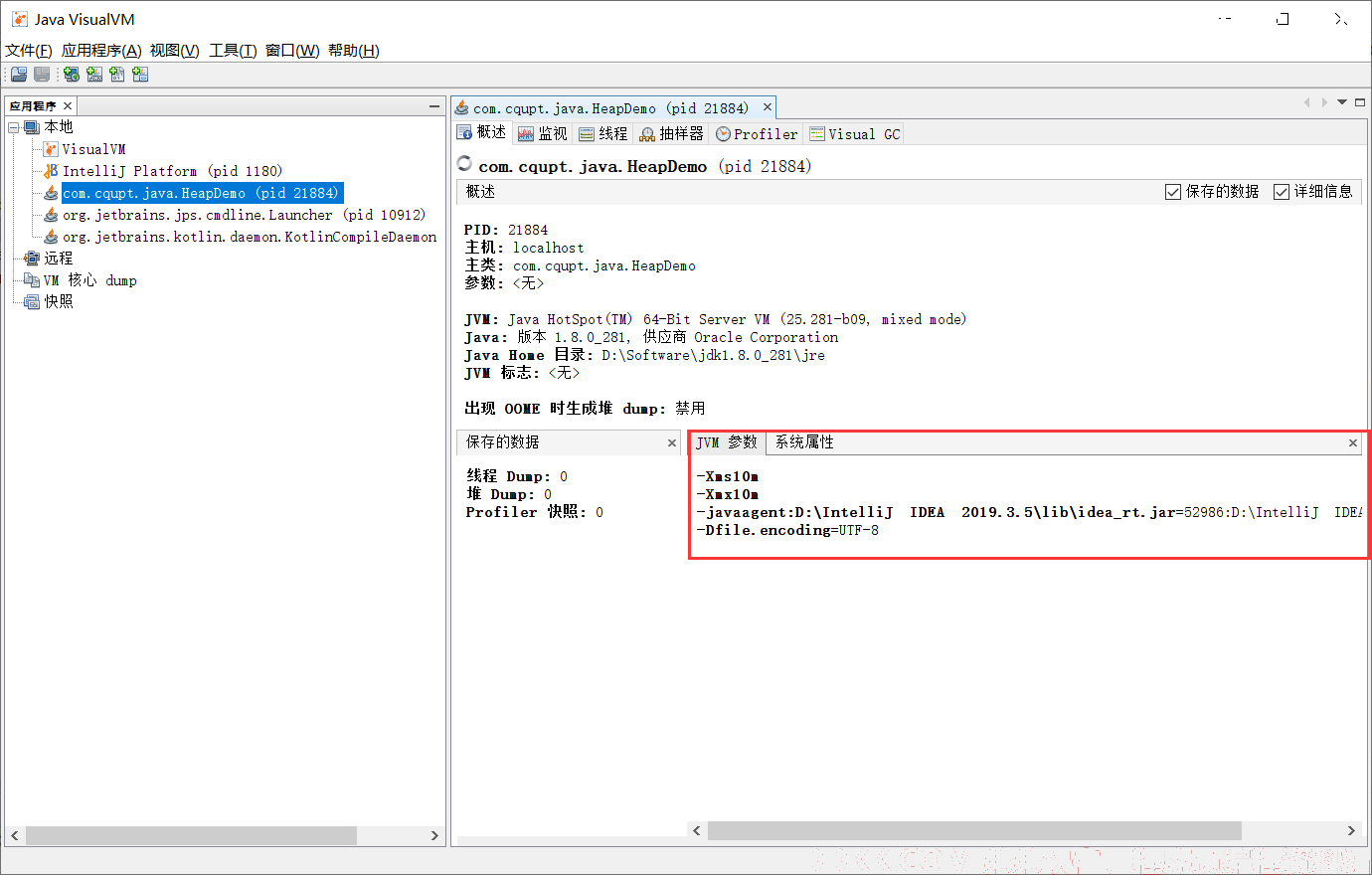Image resolution: width=1372 pixels, height=875 pixels.
Task: Select the VM 核心 dump node
Action: 90,280
